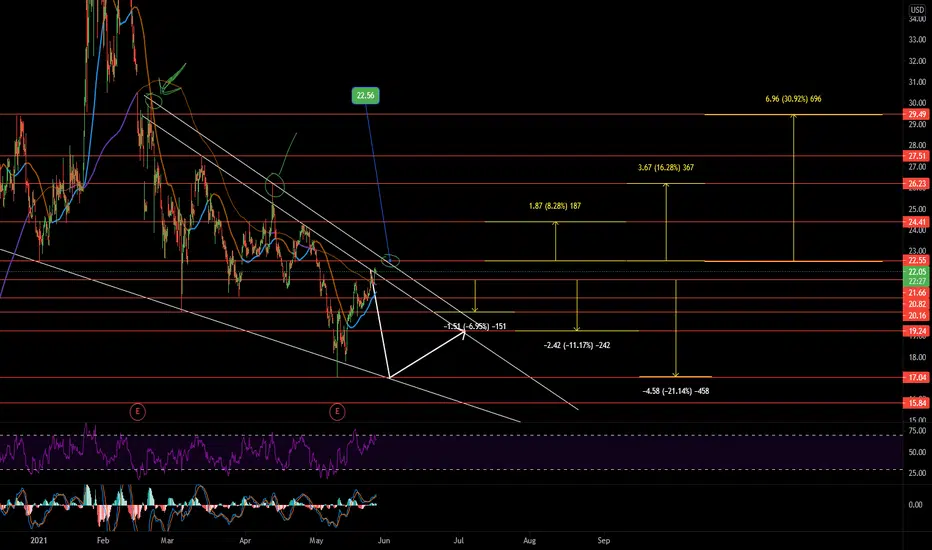932x550 pixels.
Task: Select the 26.23 price level label
Action: [x=916, y=184]
